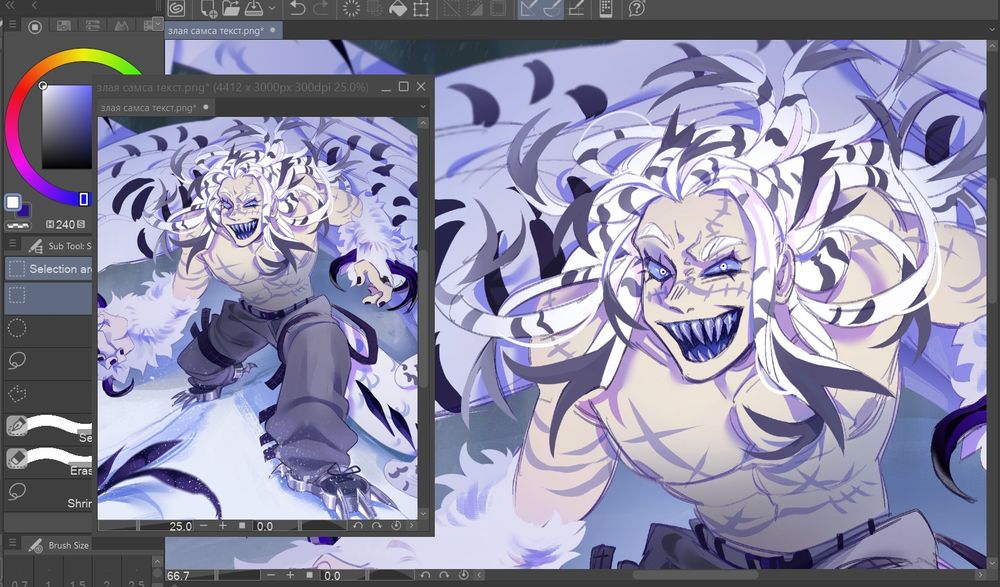Toggle Snap to Special Ruler
1000x587 pixels.
(x=552, y=8)
